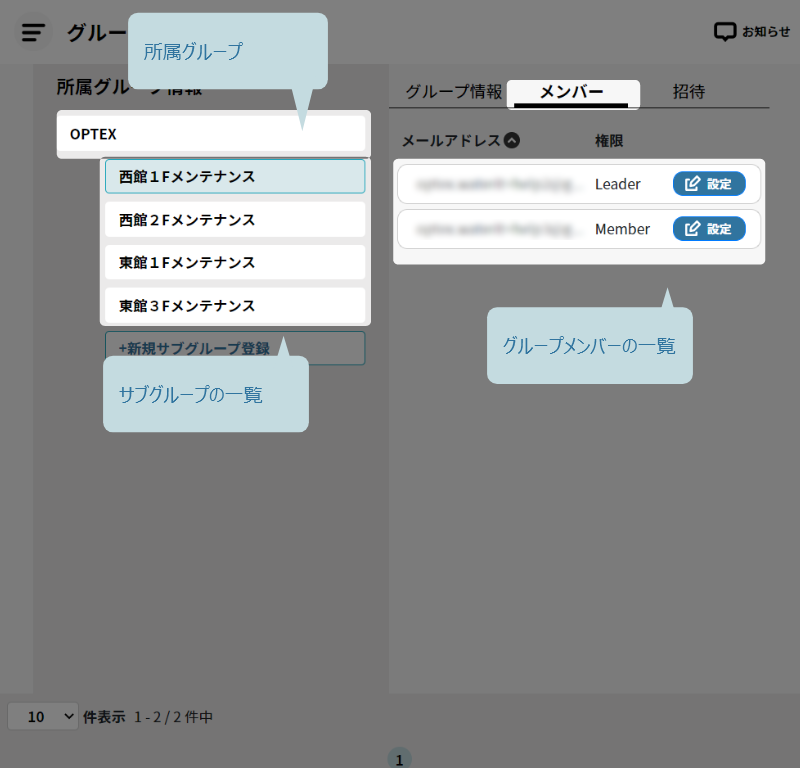800x768 pixels.
Task: Select 西館1Fメンテナンス subgroup
Action: point(235,177)
